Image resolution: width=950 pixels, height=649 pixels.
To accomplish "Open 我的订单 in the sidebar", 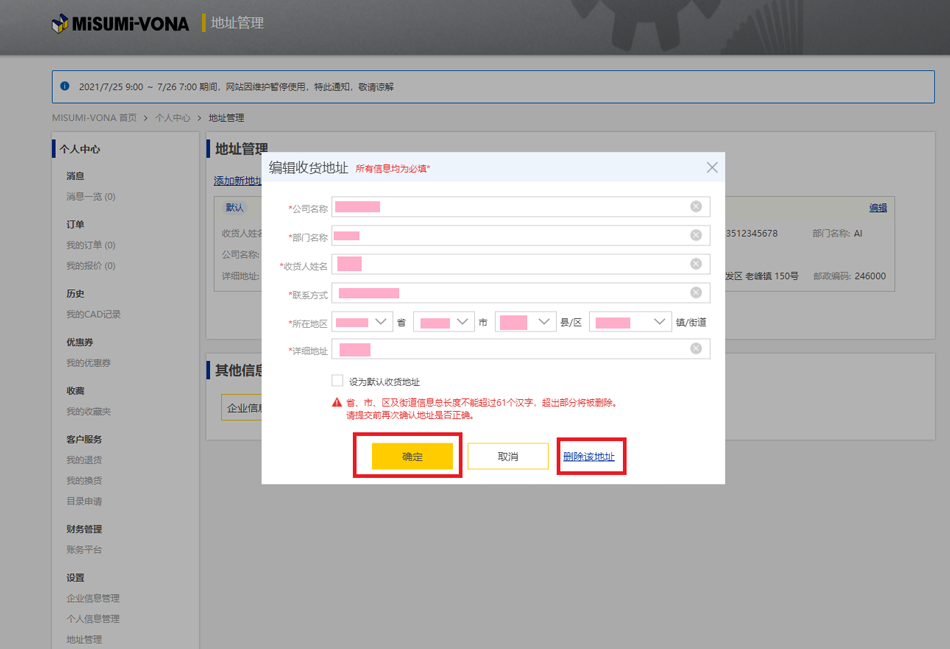I will point(90,245).
